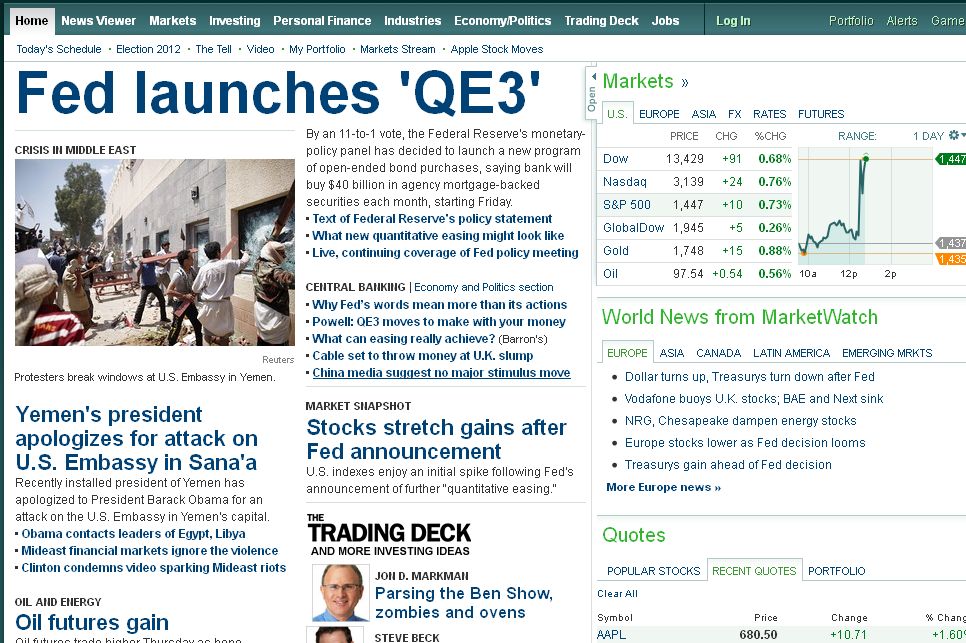966x643 pixels.
Task: Open Oil futures gain headline
Action: click(92, 623)
